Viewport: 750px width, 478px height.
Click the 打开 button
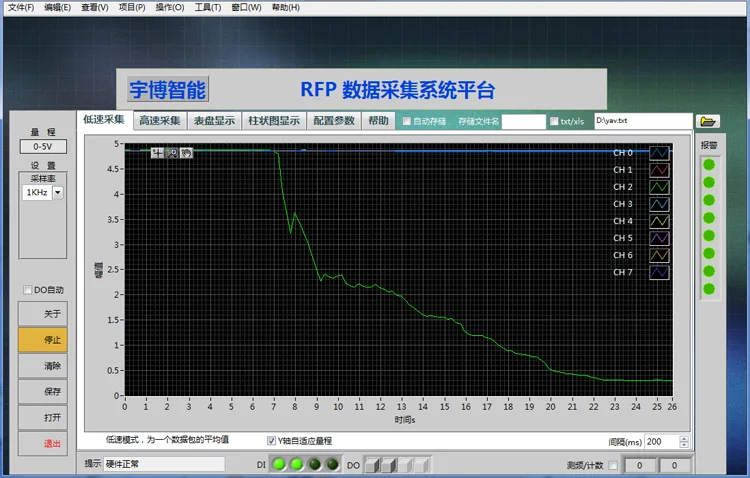tap(43, 417)
